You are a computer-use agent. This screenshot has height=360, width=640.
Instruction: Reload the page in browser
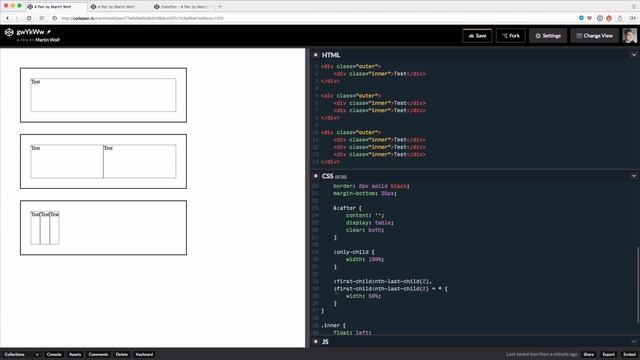point(29,18)
